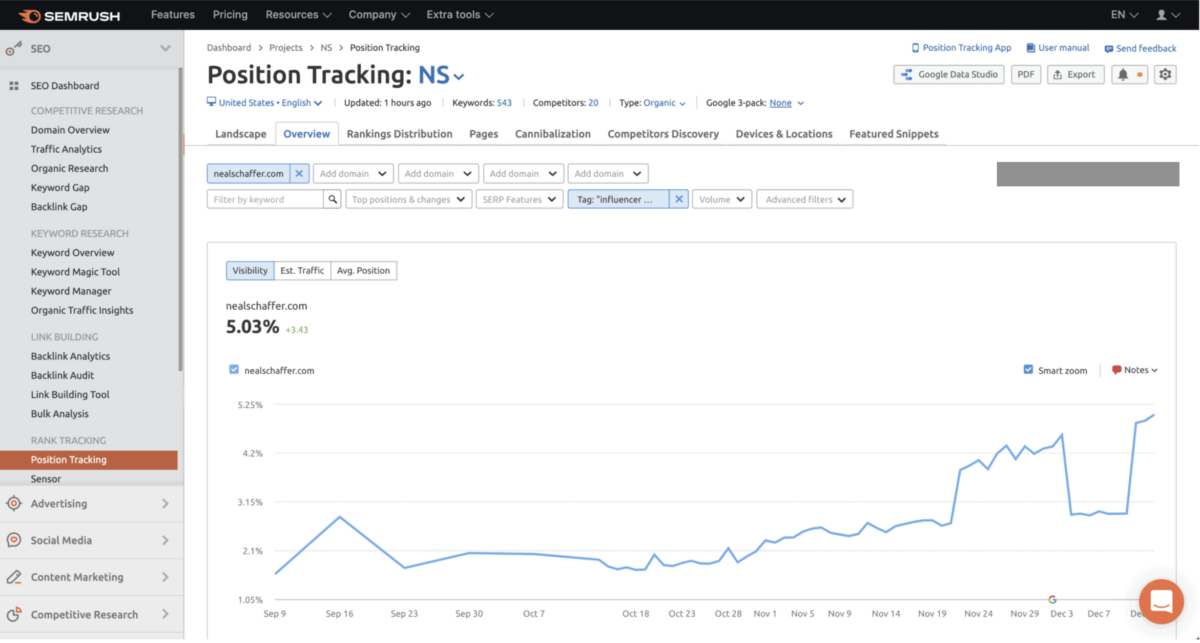Image resolution: width=1200 pixels, height=643 pixels.
Task: Click the Social Media sidebar icon
Action: 14,540
